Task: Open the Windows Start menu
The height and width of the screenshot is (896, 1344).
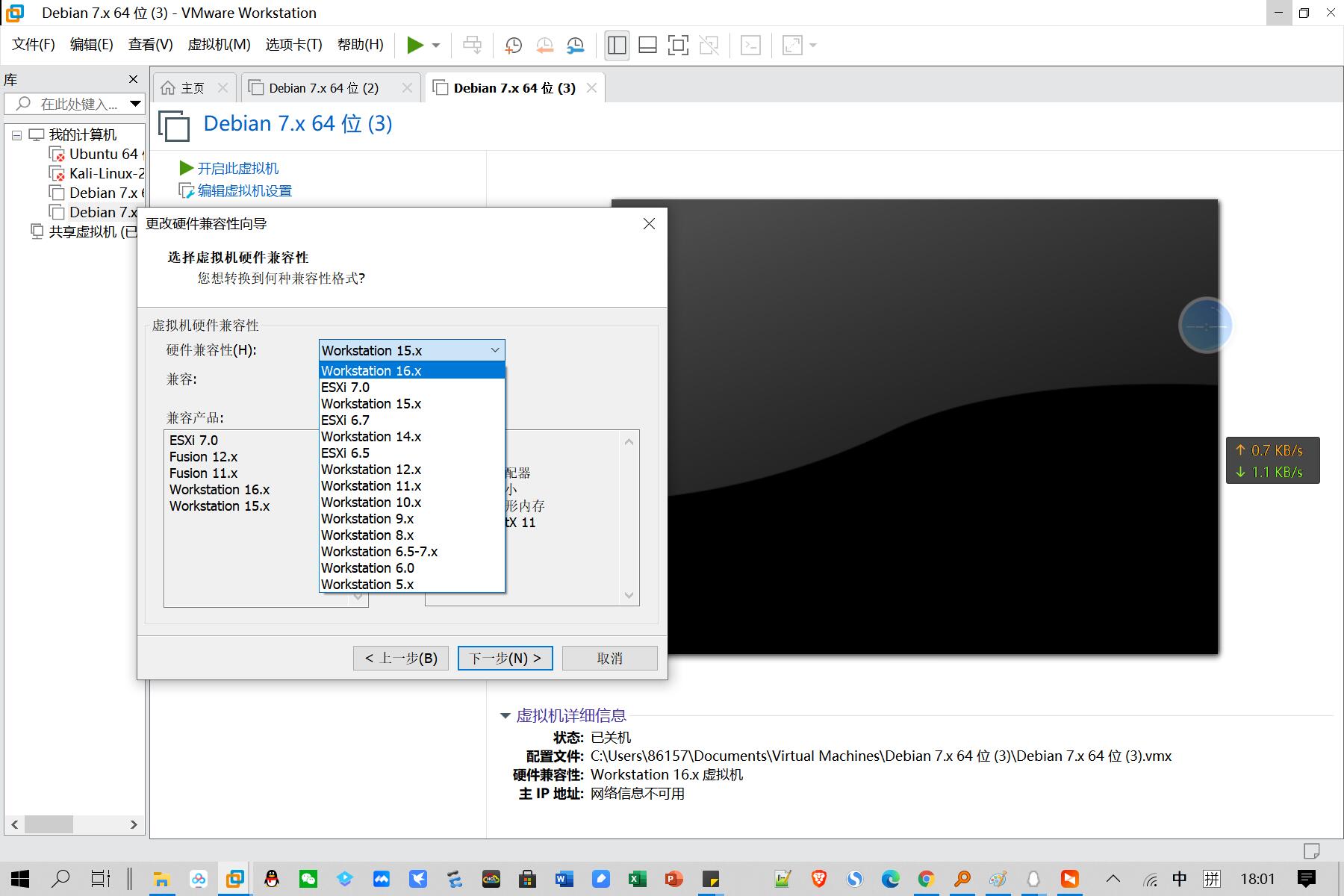Action: coord(20,879)
